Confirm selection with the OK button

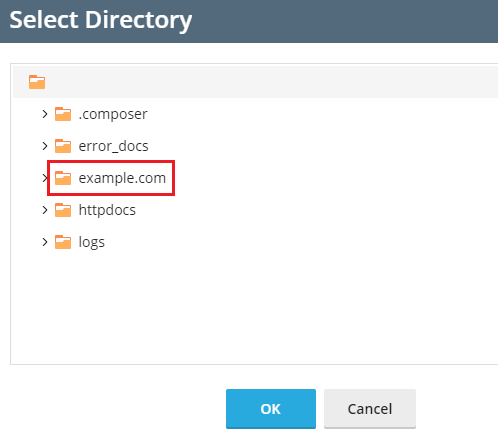click(x=271, y=409)
